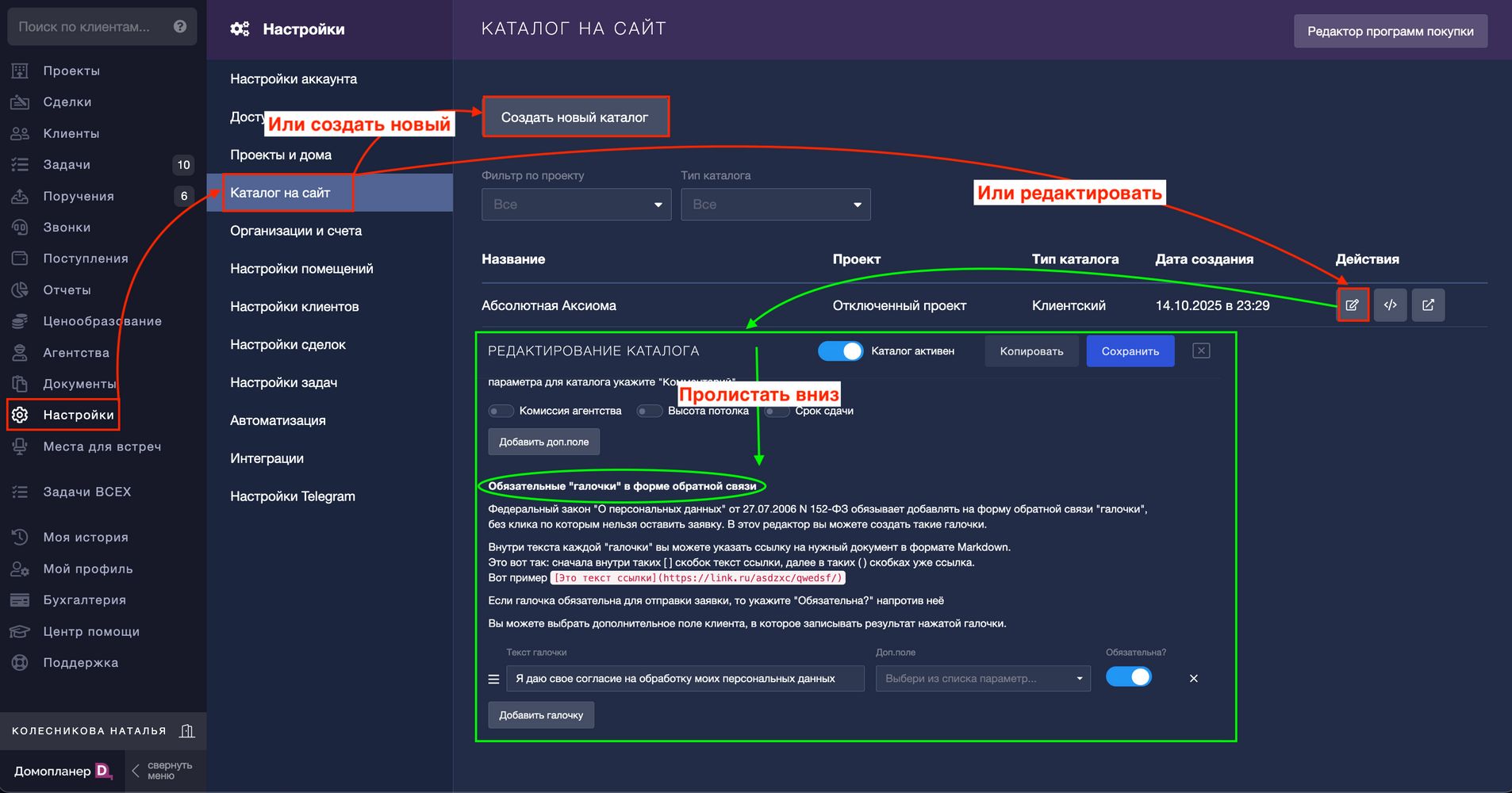Open the Фильтр по проекту dropdown
Viewport: 1512px width, 793px height.
[x=577, y=205]
